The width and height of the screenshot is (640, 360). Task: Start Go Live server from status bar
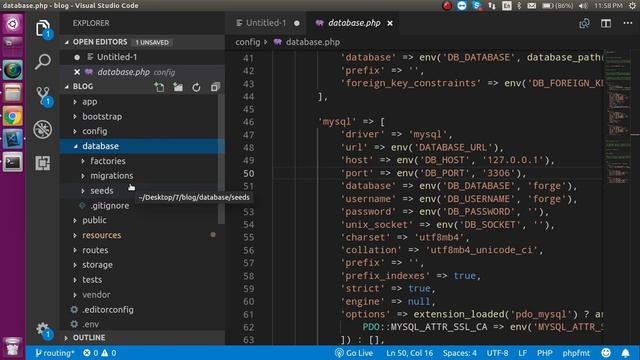pyautogui.click(x=353, y=353)
